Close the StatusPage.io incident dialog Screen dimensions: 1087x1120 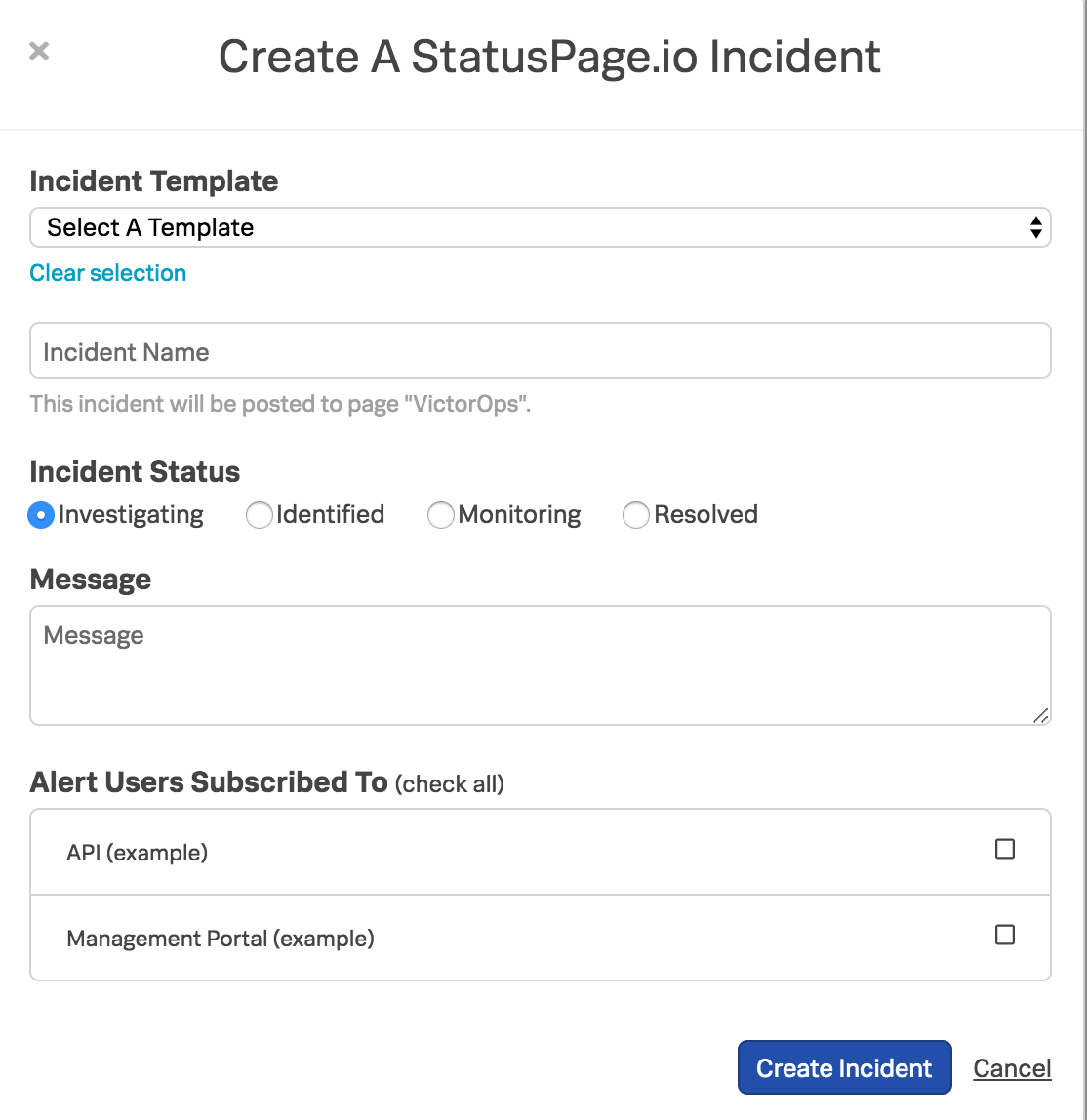click(x=39, y=51)
